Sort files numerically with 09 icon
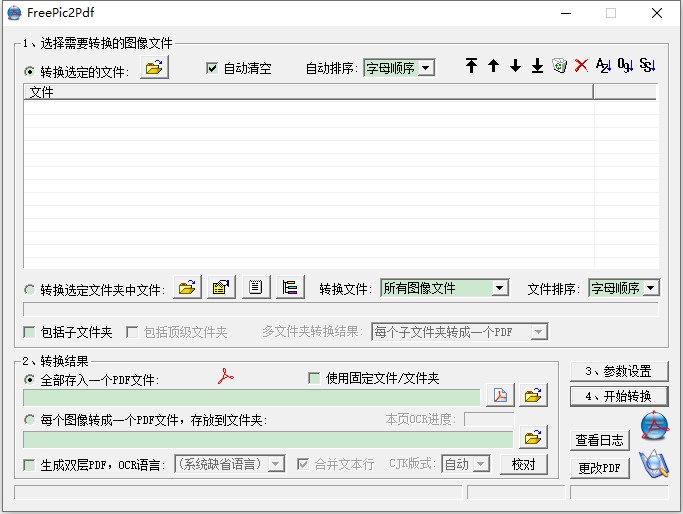This screenshot has width=683, height=514. [x=625, y=66]
